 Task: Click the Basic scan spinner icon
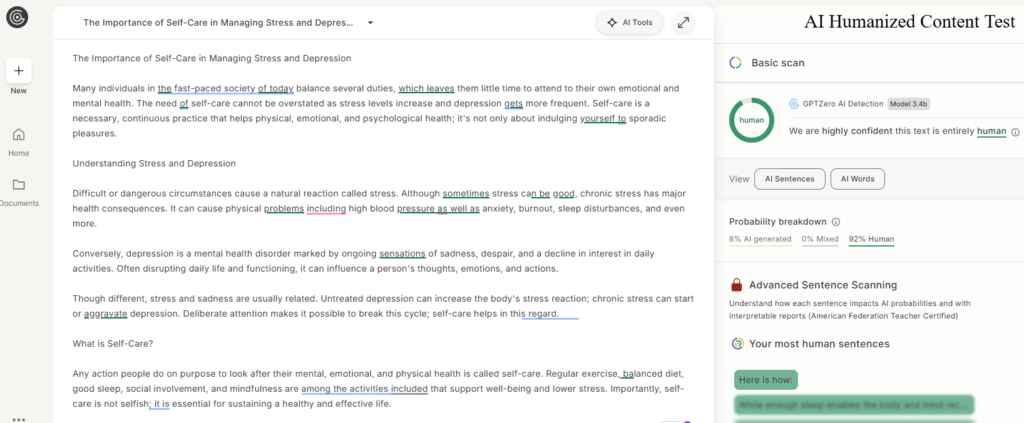(735, 63)
